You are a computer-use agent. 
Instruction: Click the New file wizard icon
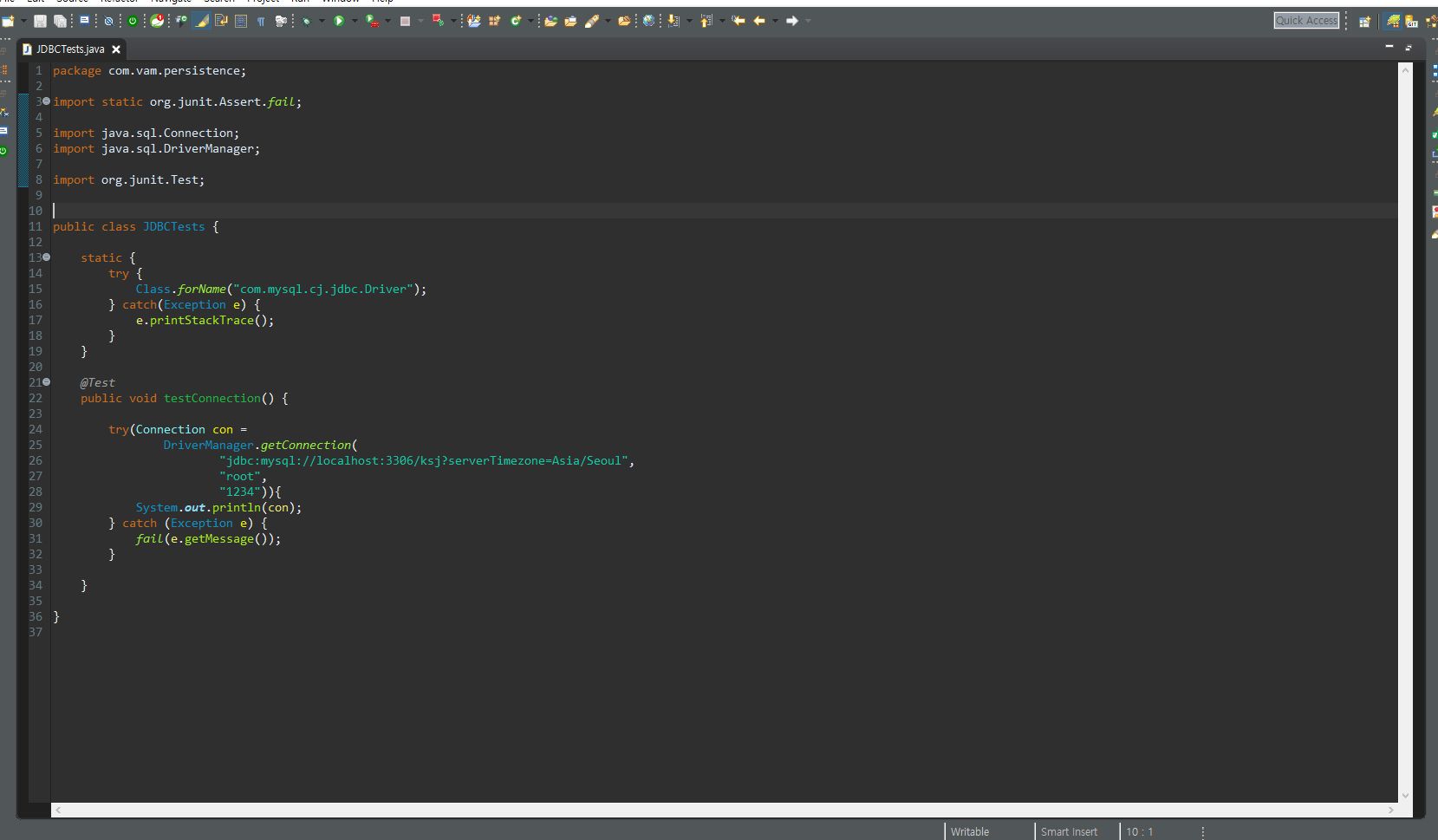pyautogui.click(x=8, y=21)
